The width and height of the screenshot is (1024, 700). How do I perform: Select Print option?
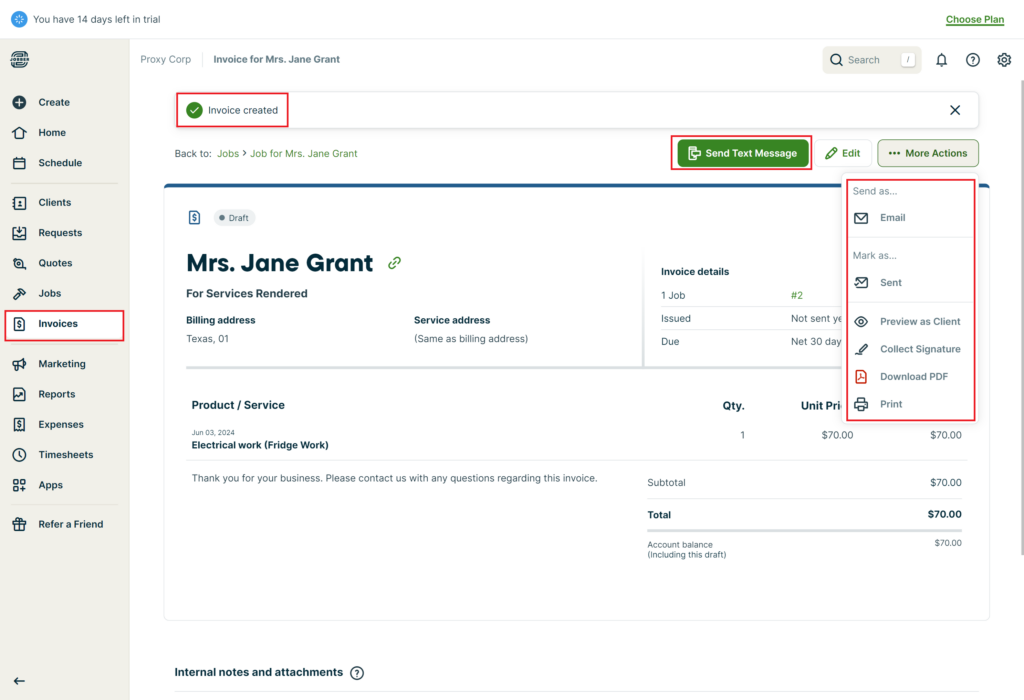tap(910, 404)
